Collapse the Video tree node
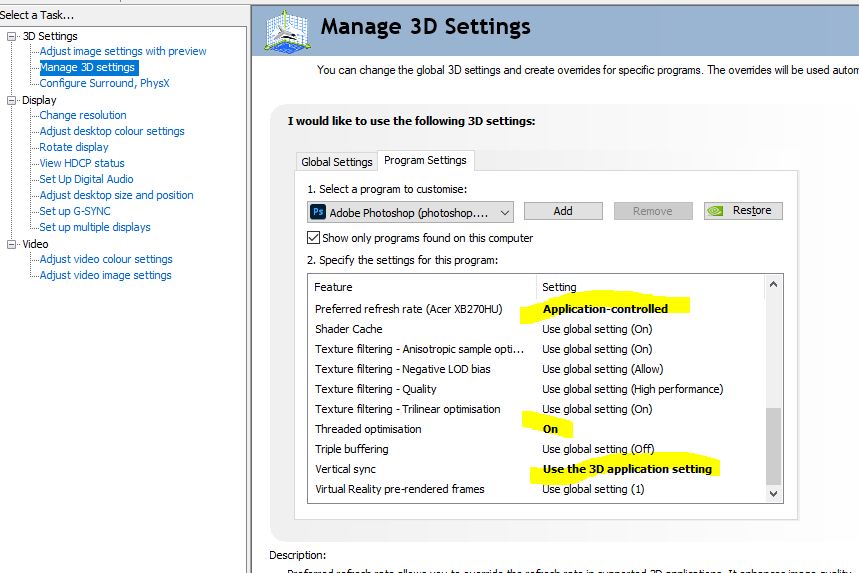This screenshot has height=573, width=859. (12, 244)
